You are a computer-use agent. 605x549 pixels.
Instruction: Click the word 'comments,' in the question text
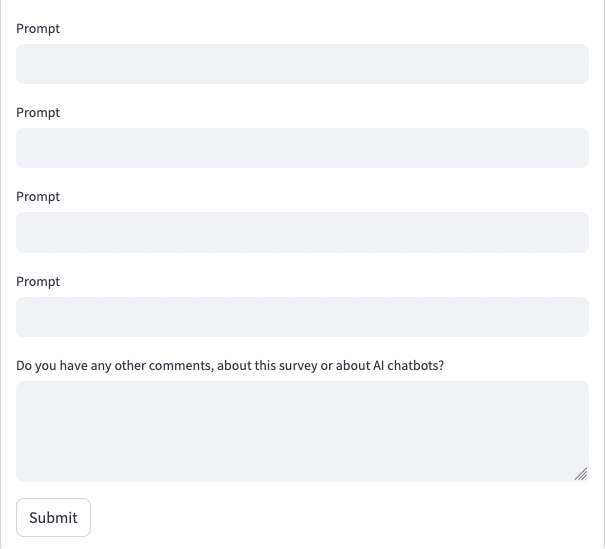pos(181,366)
